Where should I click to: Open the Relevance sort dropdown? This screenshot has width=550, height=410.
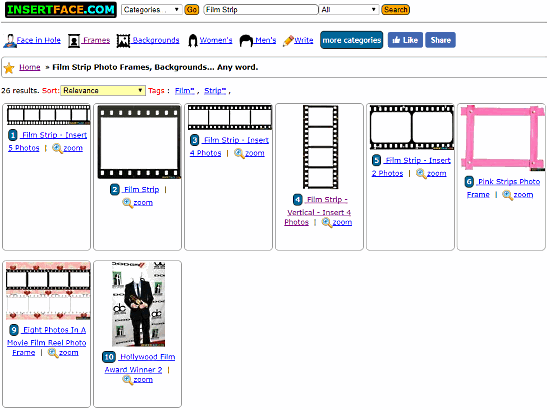(x=103, y=90)
